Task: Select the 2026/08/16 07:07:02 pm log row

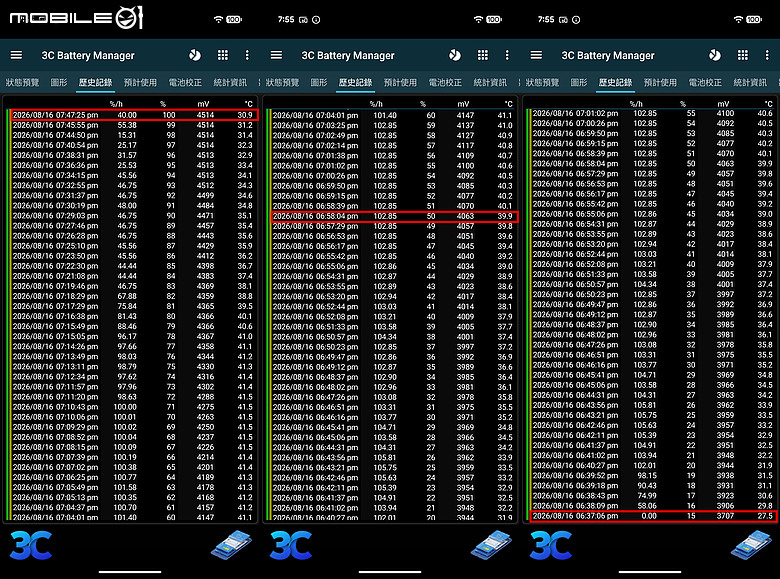Action: pyautogui.click(x=133, y=467)
